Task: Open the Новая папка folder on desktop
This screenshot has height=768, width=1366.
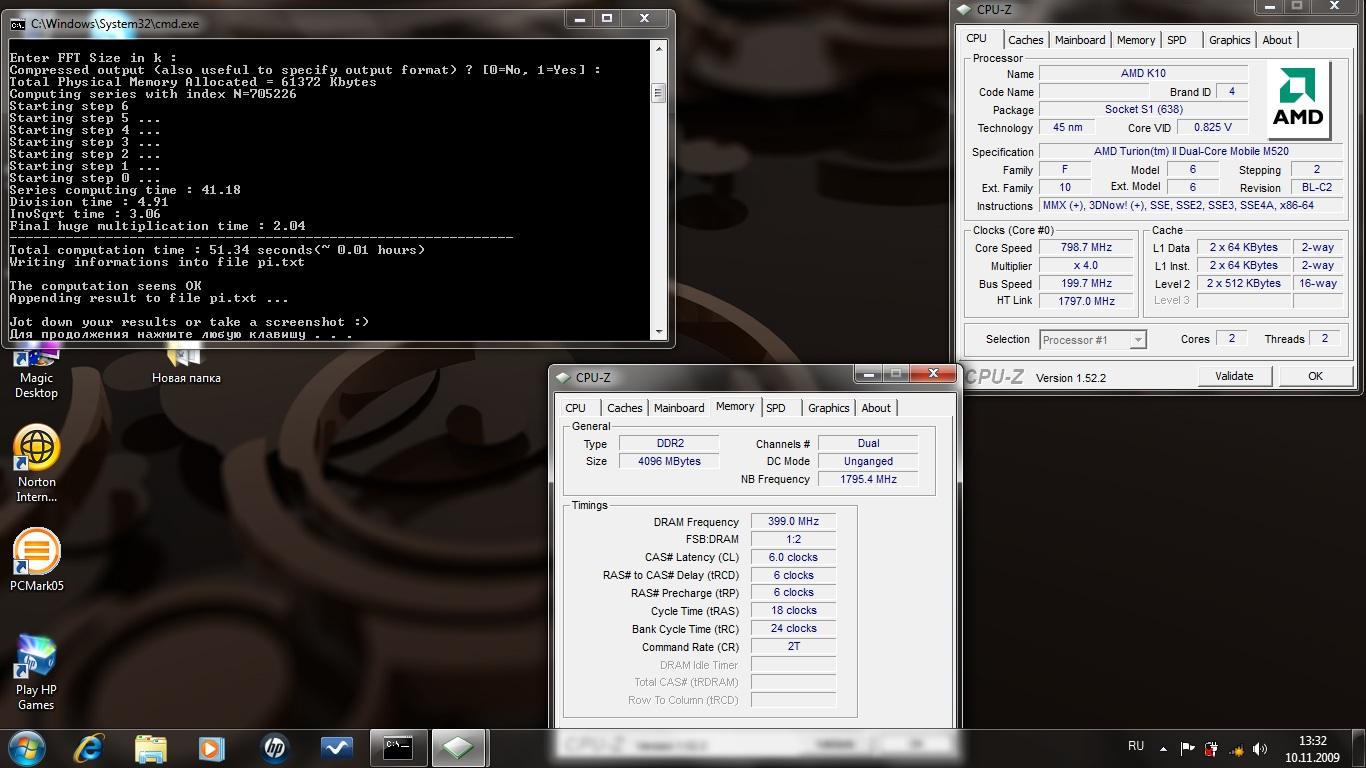Action: (x=186, y=366)
